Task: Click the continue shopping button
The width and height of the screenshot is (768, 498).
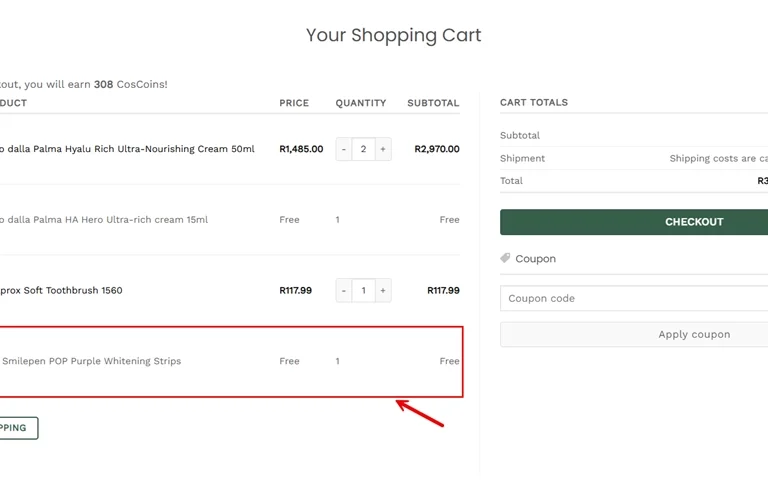Action: coord(19,428)
